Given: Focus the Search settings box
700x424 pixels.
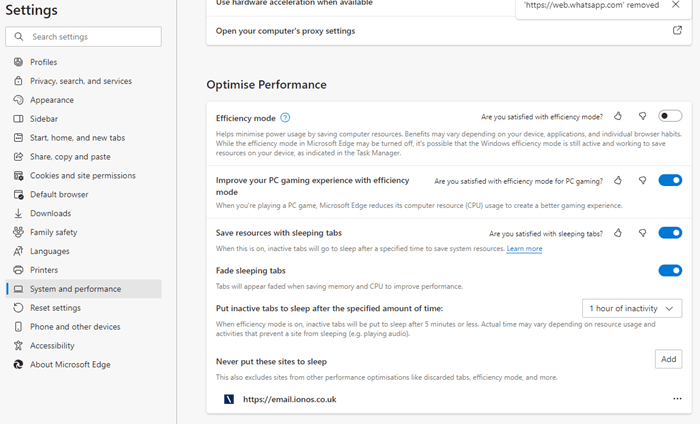Looking at the screenshot, I should (83, 37).
